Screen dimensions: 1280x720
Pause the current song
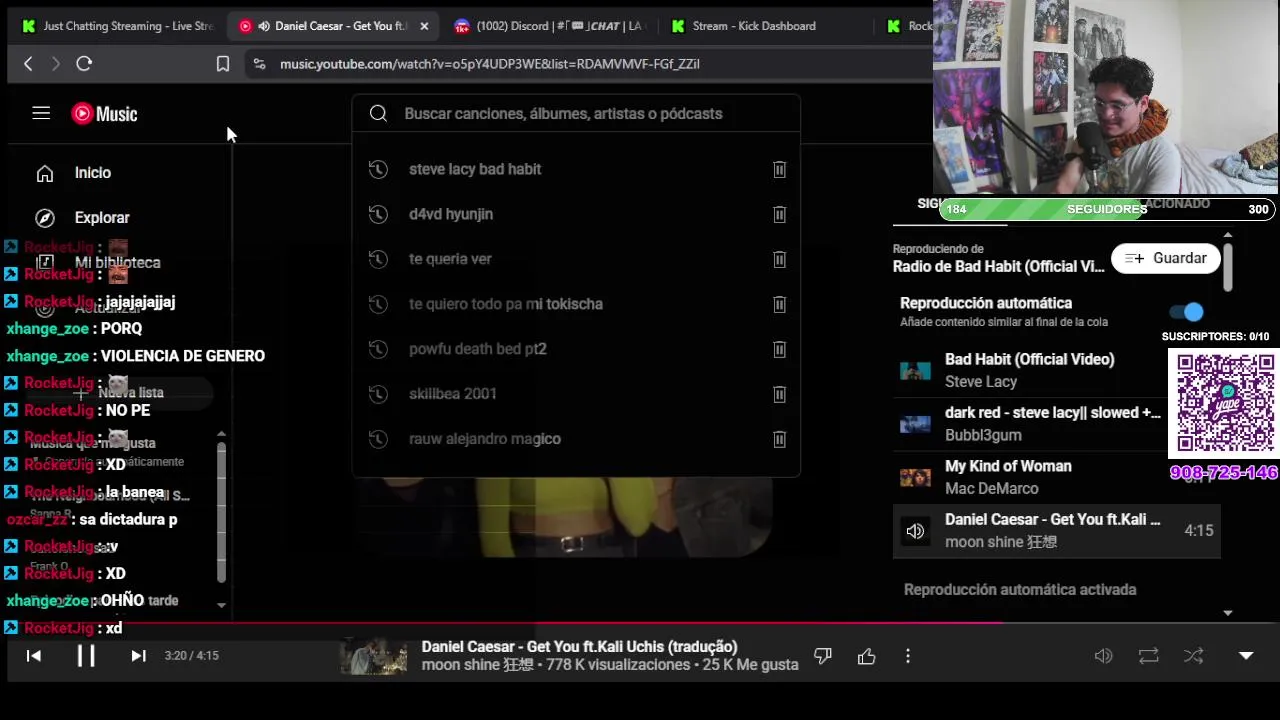pyautogui.click(x=86, y=656)
